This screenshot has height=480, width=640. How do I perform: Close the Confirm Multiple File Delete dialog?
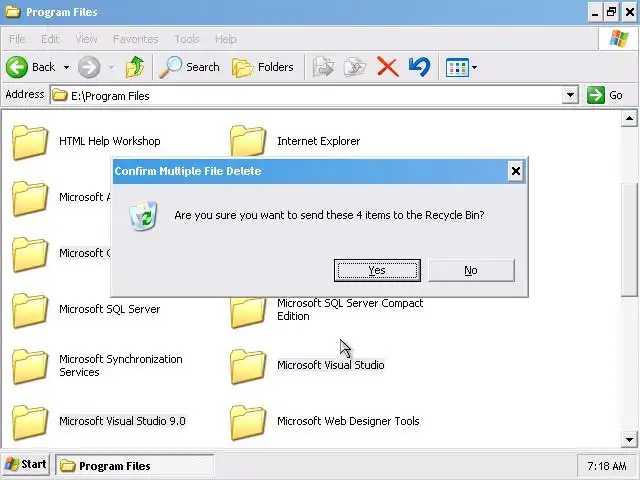[516, 171]
